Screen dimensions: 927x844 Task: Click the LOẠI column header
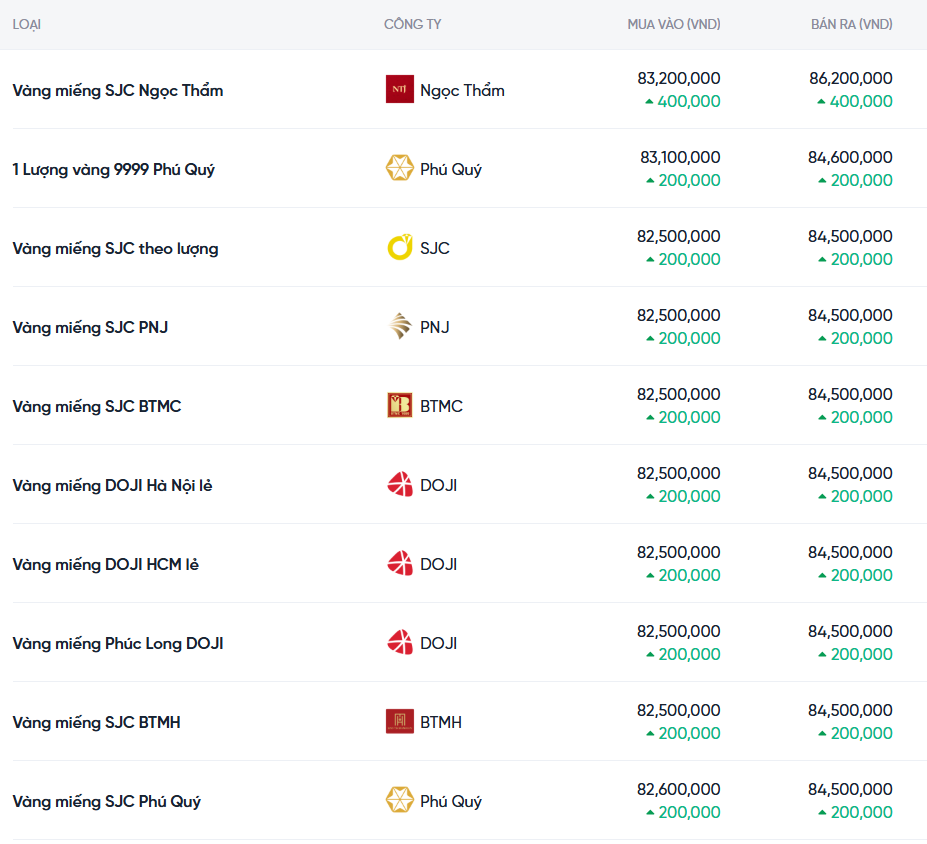click(27, 24)
